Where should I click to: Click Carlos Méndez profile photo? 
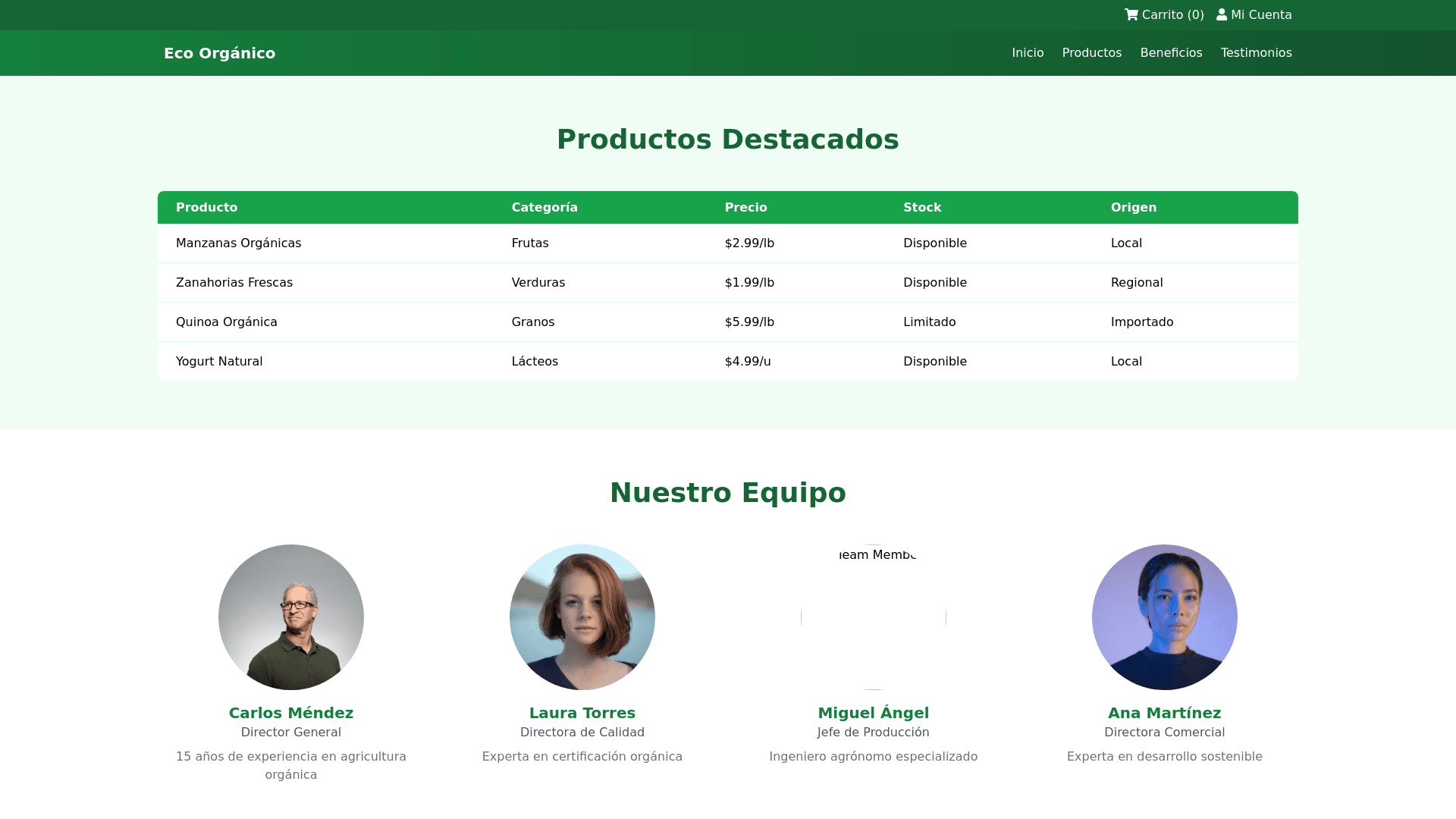(291, 617)
